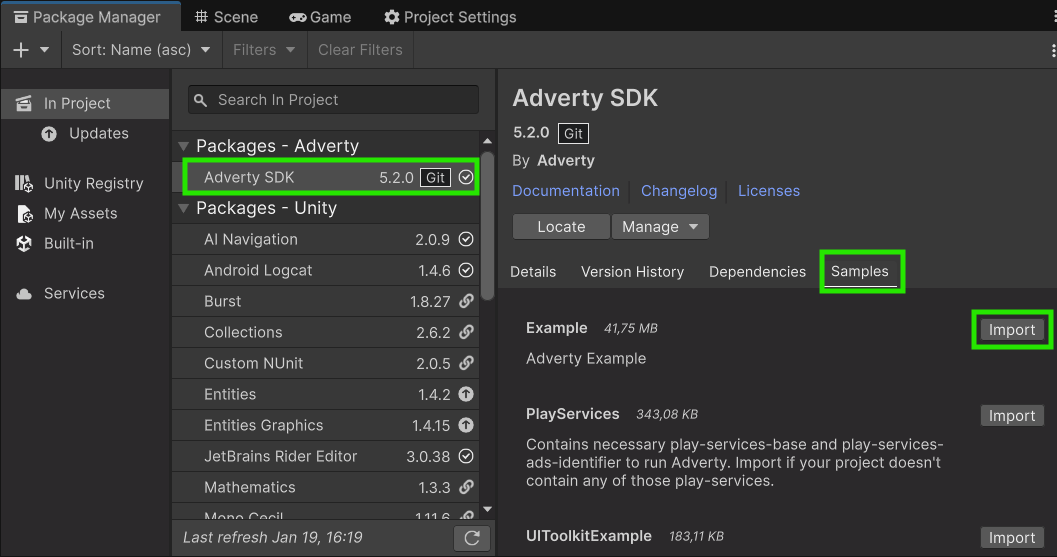This screenshot has width=1057, height=557.
Task: Import the Example sample
Action: coord(1012,330)
